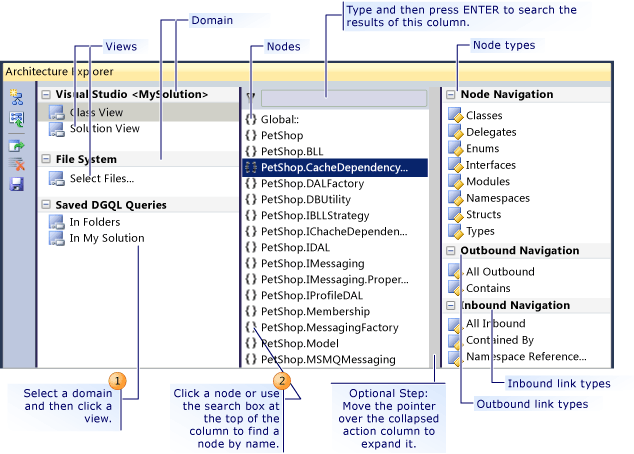Click the Namespaces node type icon
The width and height of the screenshot is (634, 454).
click(455, 198)
